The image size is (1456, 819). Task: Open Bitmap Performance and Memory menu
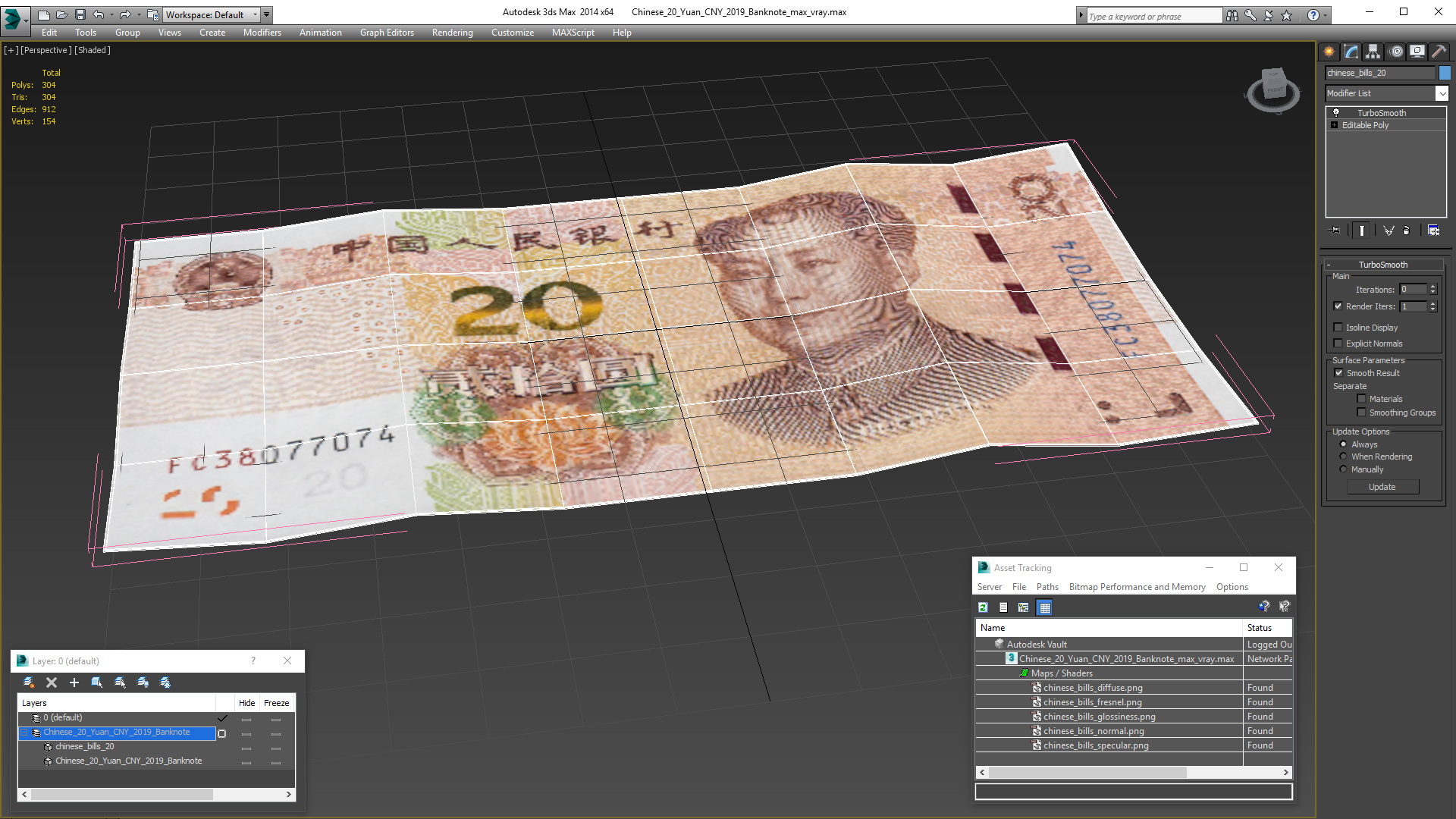pos(1137,587)
